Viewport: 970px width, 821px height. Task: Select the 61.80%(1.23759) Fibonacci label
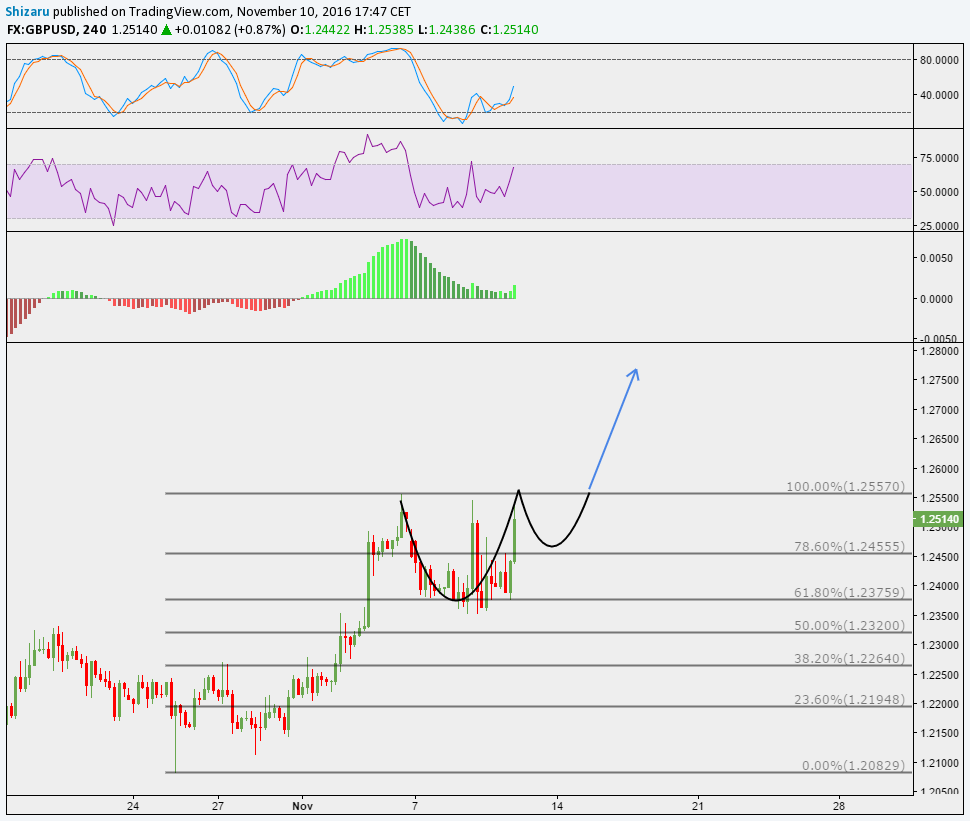click(849, 593)
